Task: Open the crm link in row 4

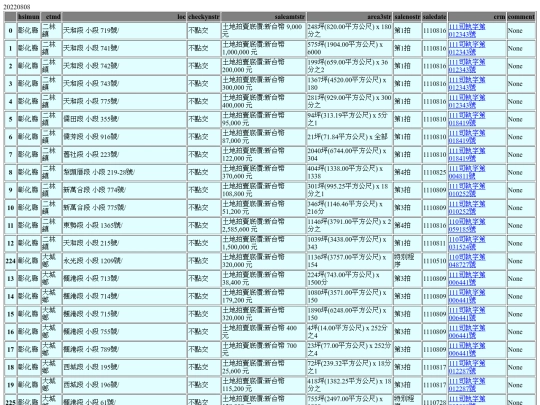Action: [x=467, y=102]
